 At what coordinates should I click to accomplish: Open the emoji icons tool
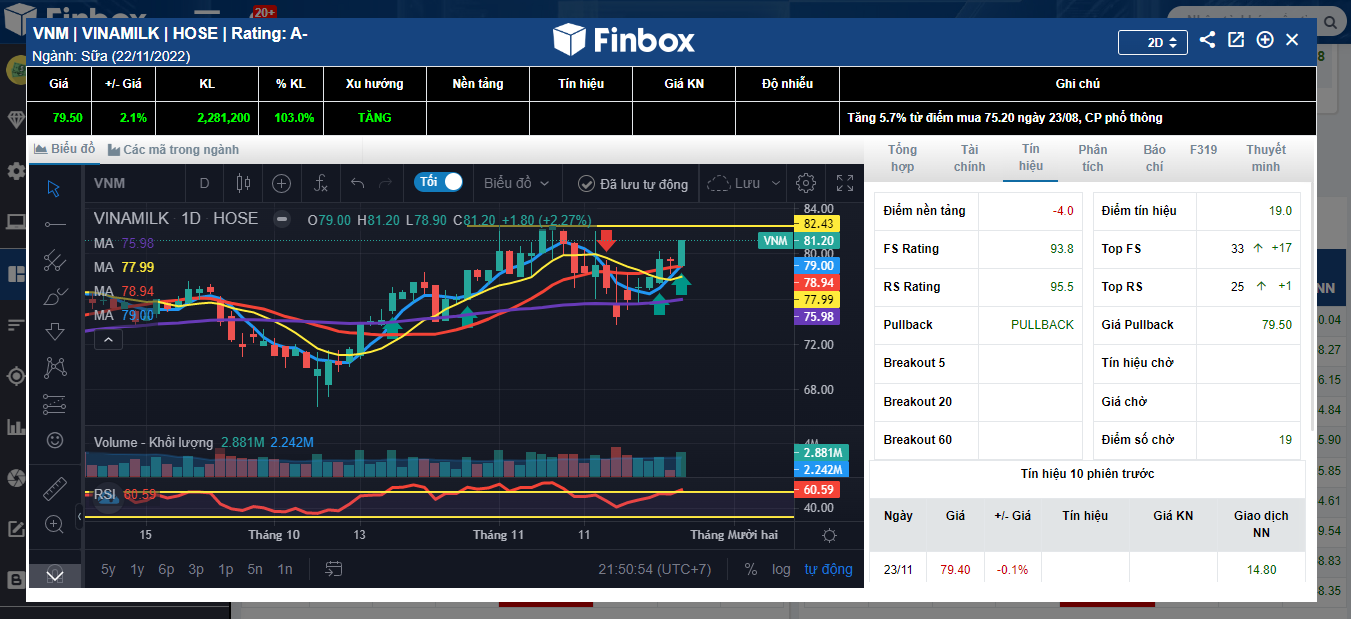tap(55, 440)
